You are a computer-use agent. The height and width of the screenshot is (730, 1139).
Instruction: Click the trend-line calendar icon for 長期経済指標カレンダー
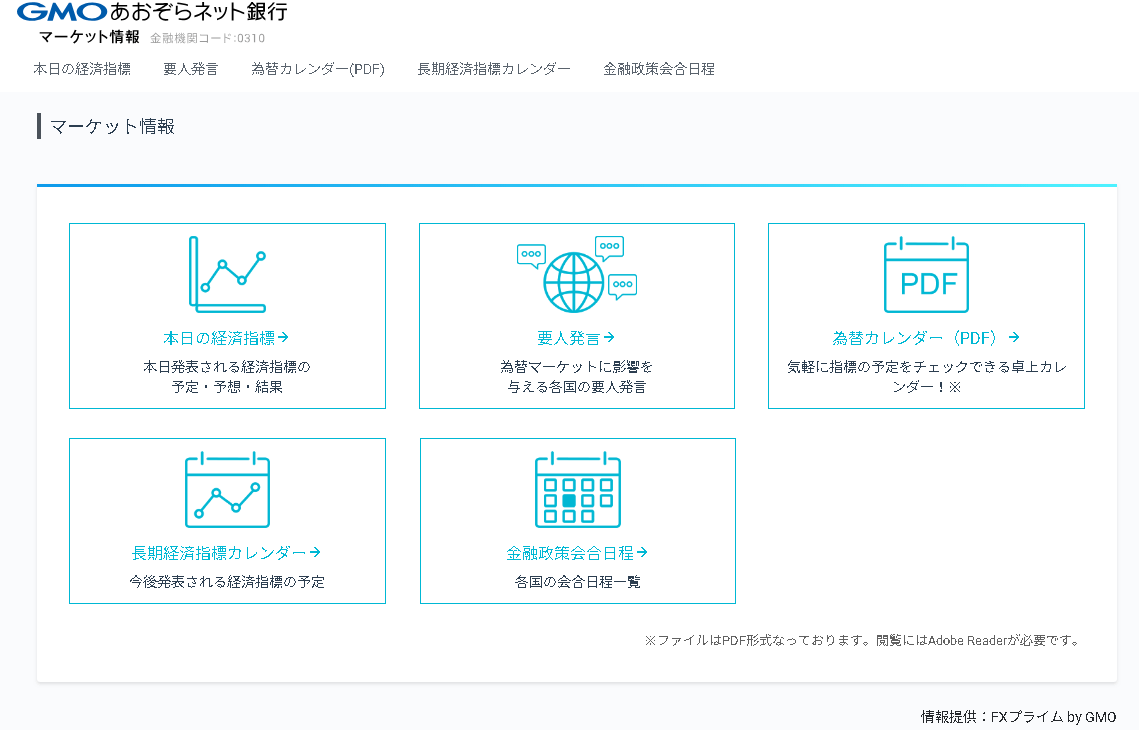pos(226,489)
